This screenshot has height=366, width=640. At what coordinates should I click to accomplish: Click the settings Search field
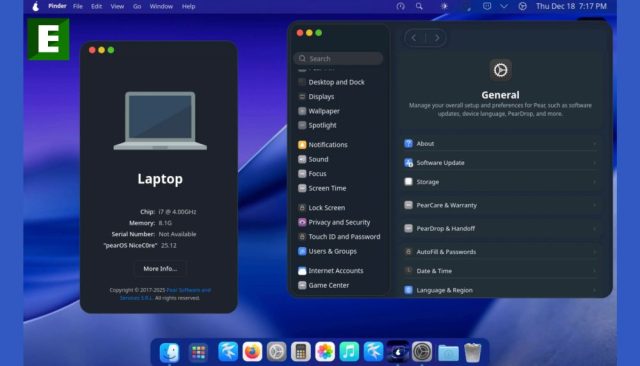tap(338, 58)
